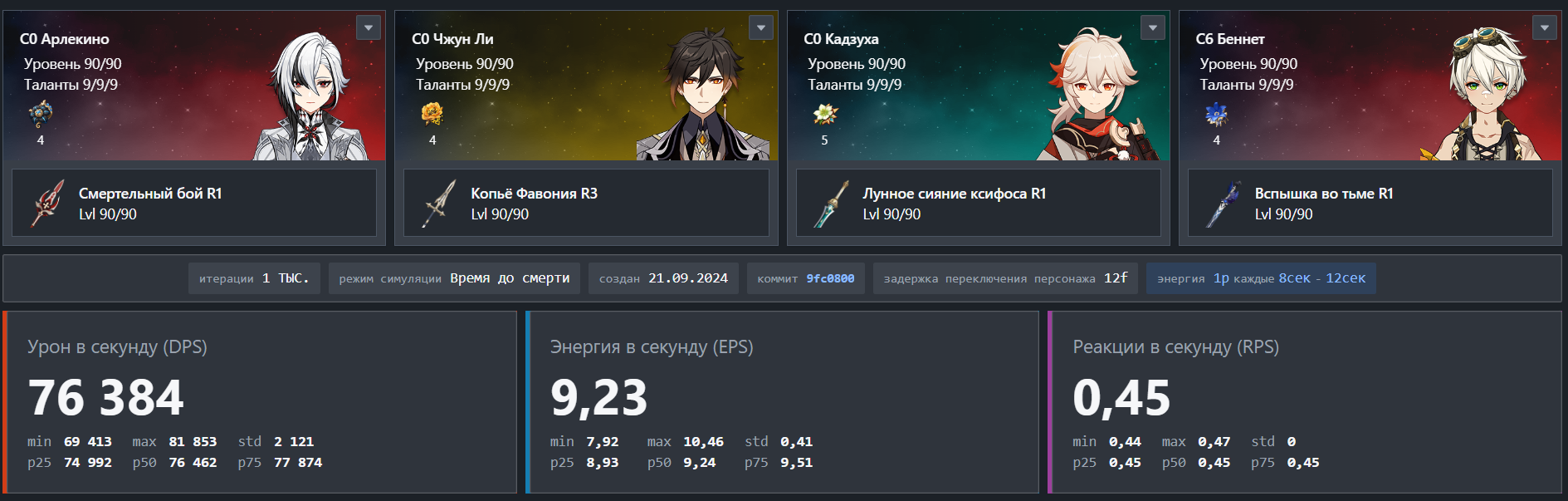Click Arlecchino's artifact set icon

click(x=40, y=114)
